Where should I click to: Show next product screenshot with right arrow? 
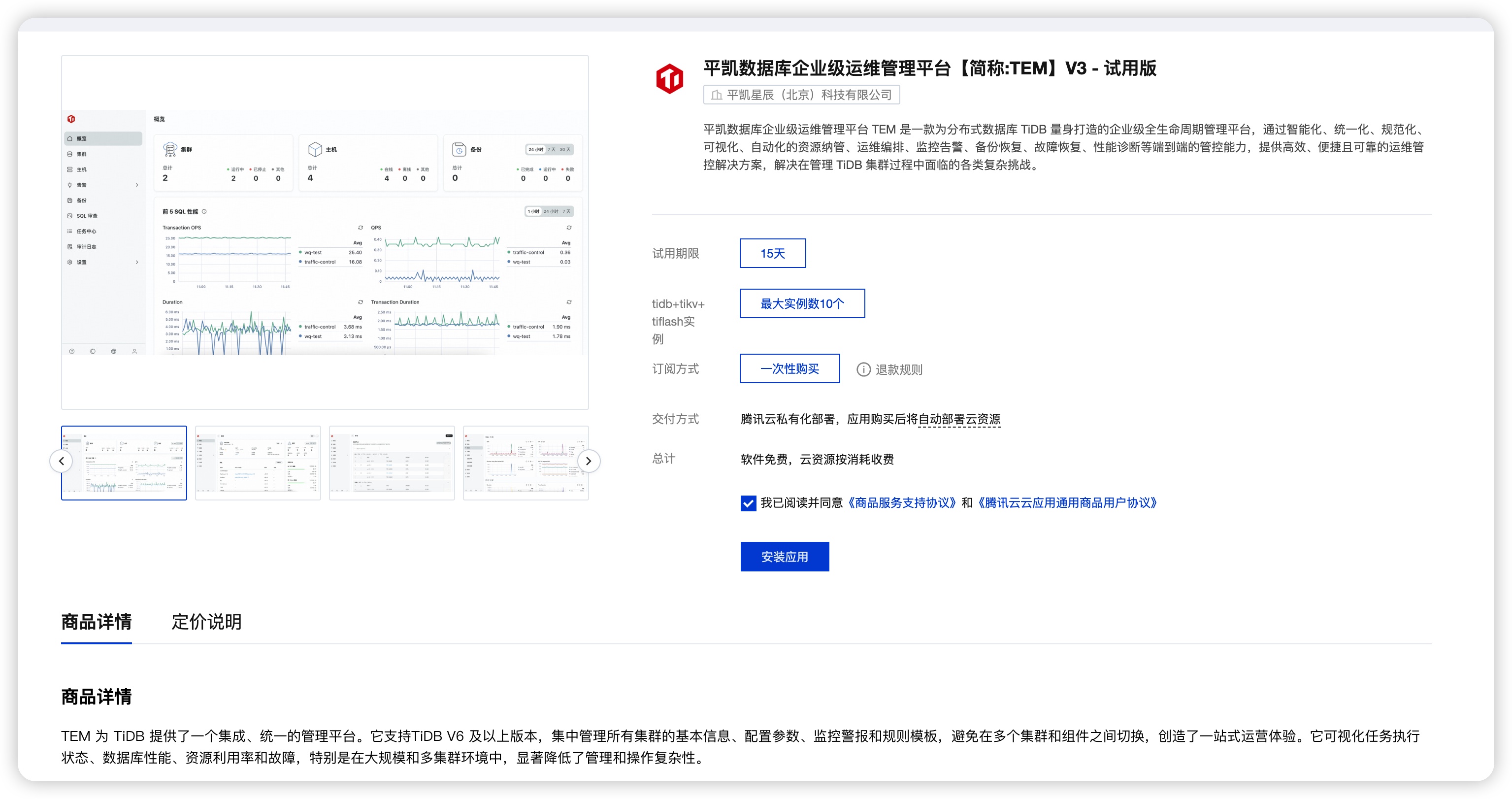pyautogui.click(x=590, y=462)
